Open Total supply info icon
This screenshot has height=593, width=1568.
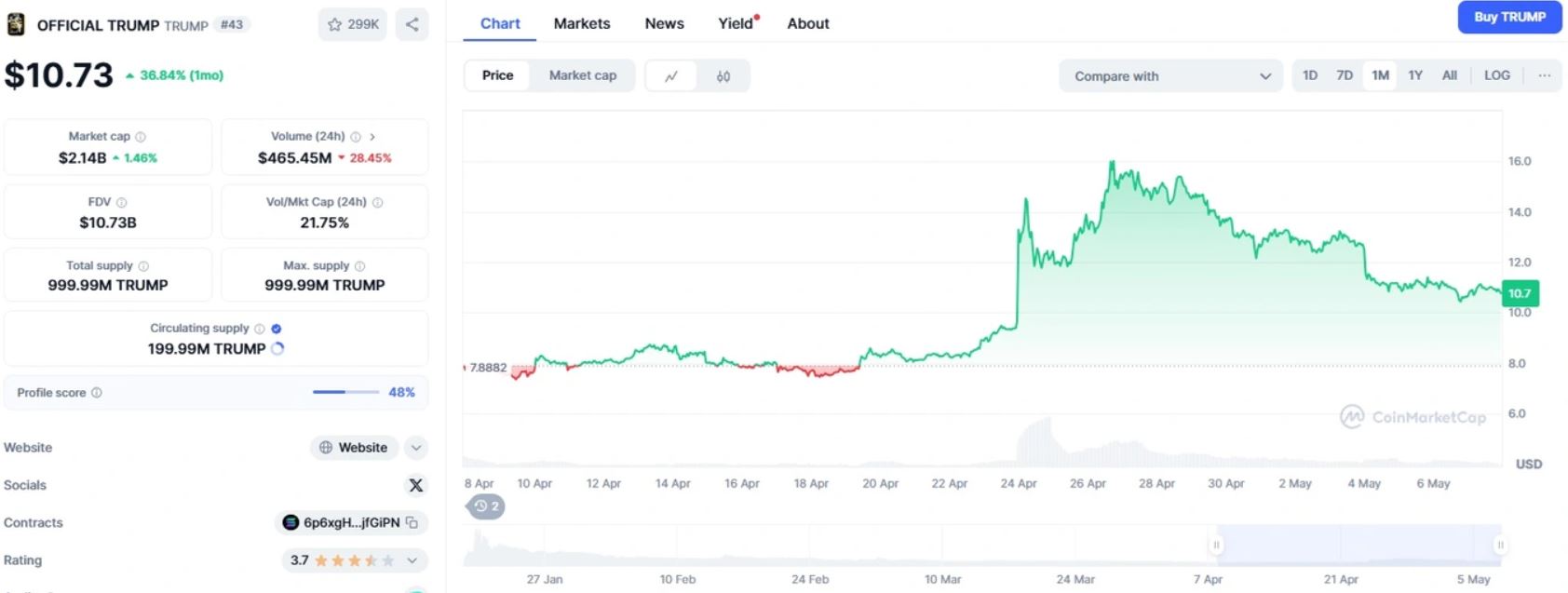tap(143, 266)
